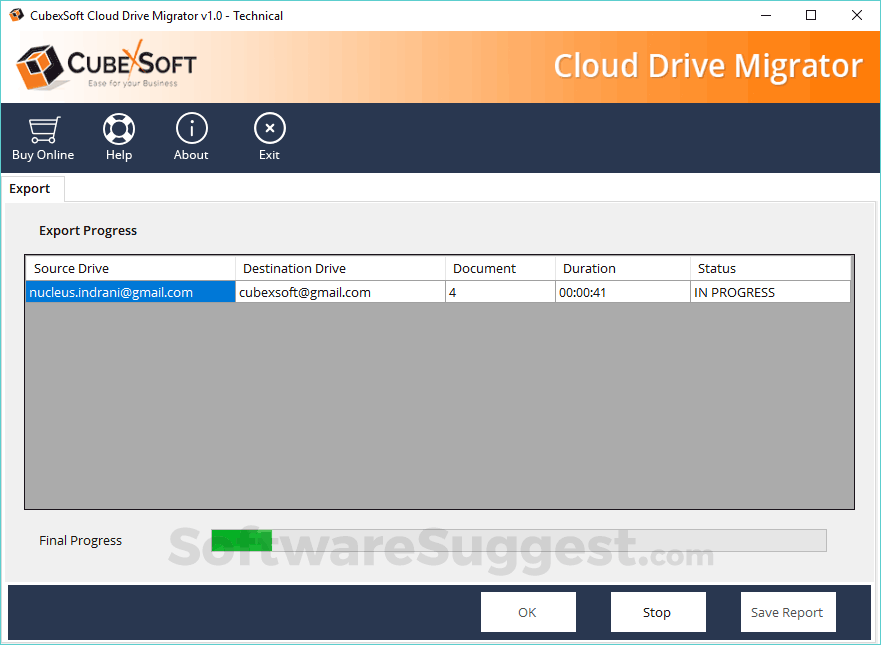Select the Help icon label text
The image size is (881, 645).
[x=118, y=155]
